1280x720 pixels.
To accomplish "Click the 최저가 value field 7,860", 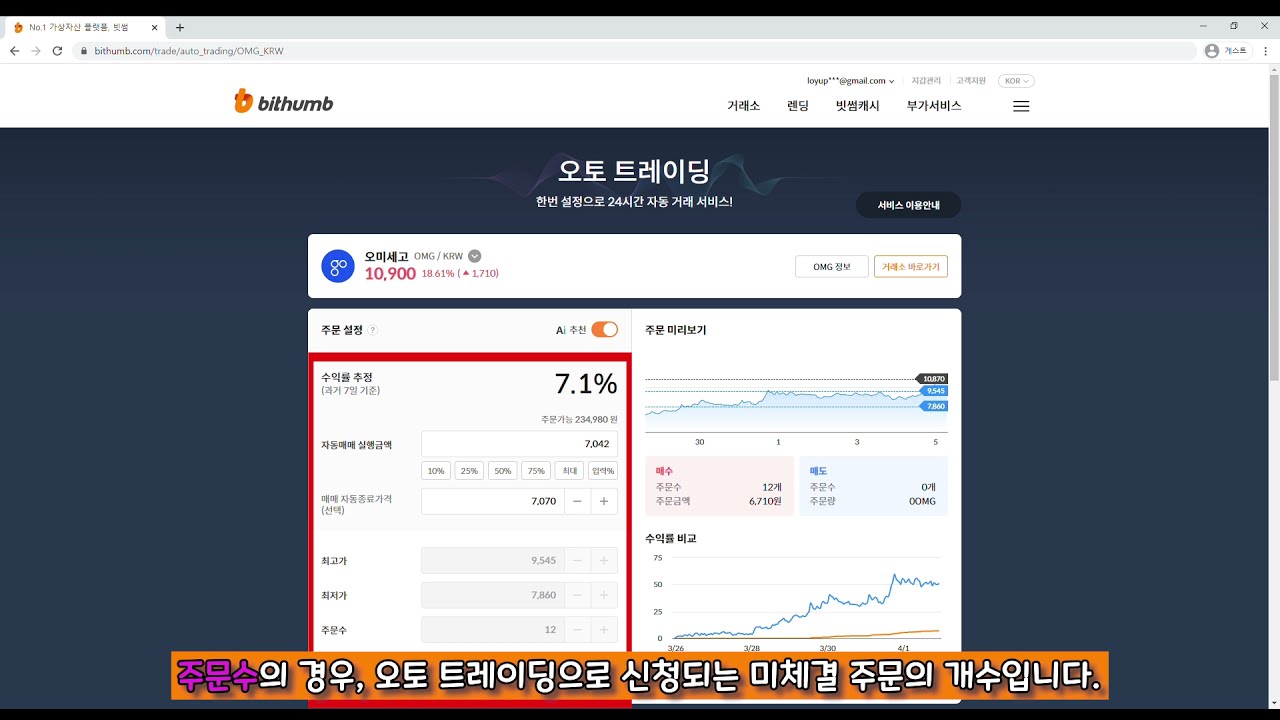I will pyautogui.click(x=493, y=595).
